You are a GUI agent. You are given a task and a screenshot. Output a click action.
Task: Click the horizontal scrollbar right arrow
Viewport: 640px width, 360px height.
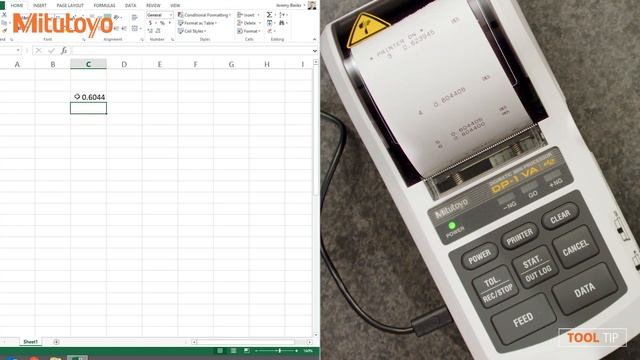click(310, 342)
